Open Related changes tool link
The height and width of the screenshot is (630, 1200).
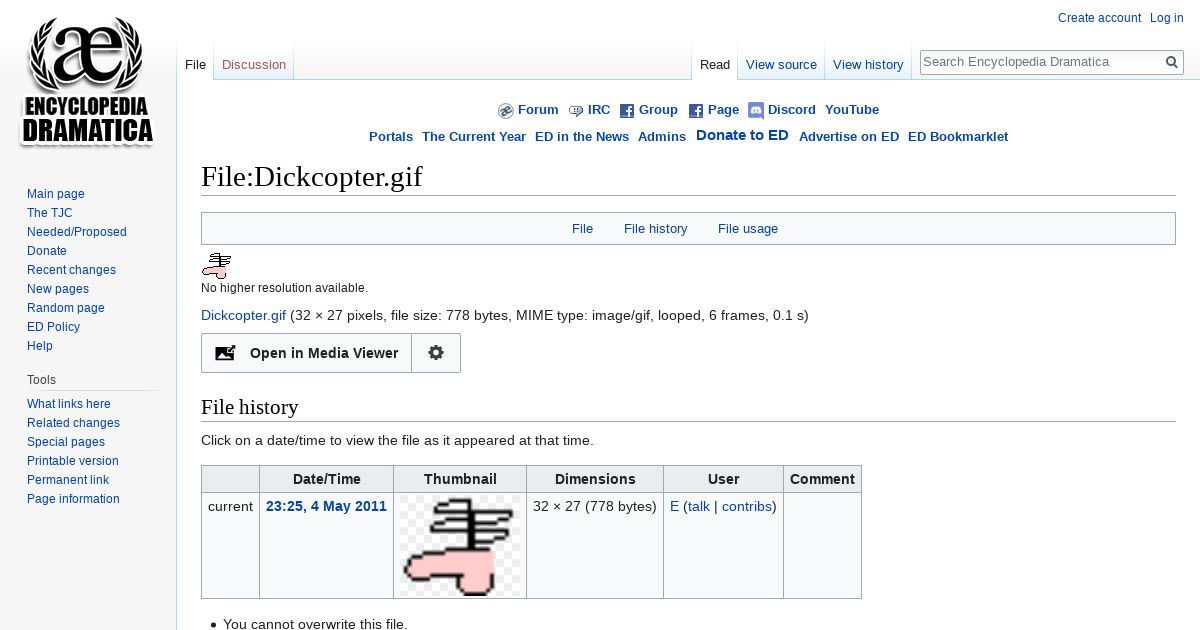[73, 423]
